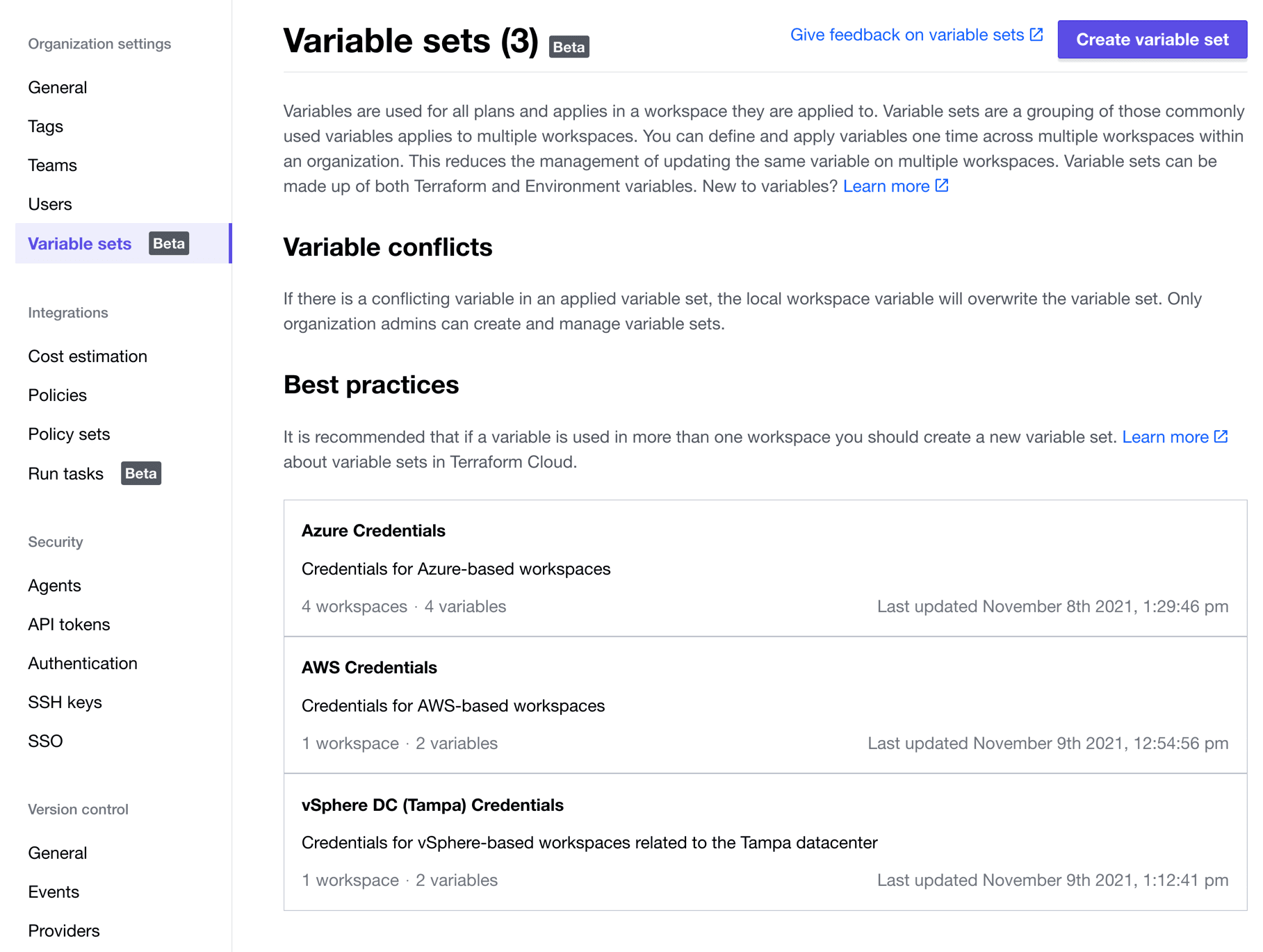This screenshot has width=1263, height=952.
Task: Open the AWS Credentials variable set
Action: (x=369, y=668)
